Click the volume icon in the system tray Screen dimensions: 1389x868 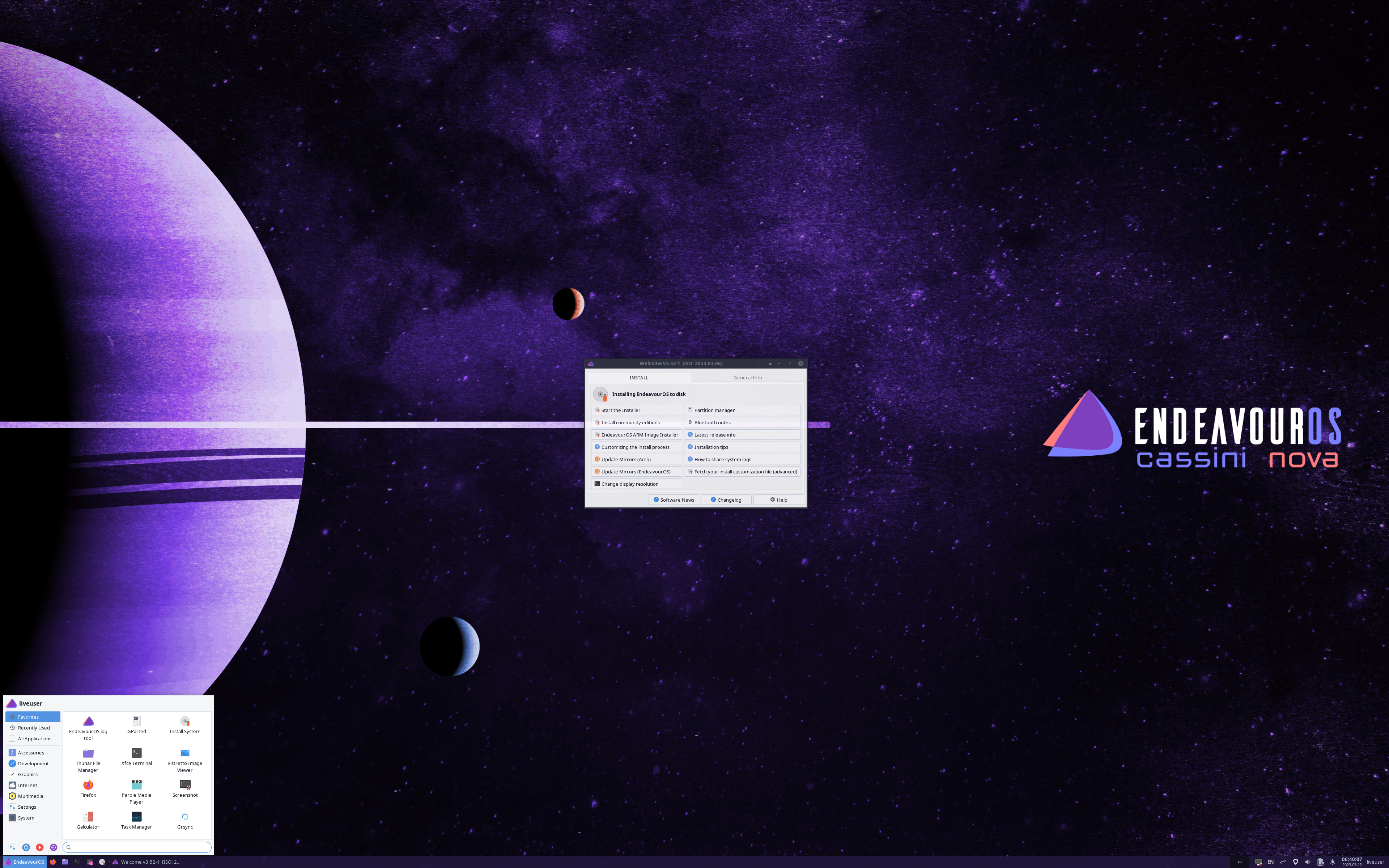[x=1308, y=862]
